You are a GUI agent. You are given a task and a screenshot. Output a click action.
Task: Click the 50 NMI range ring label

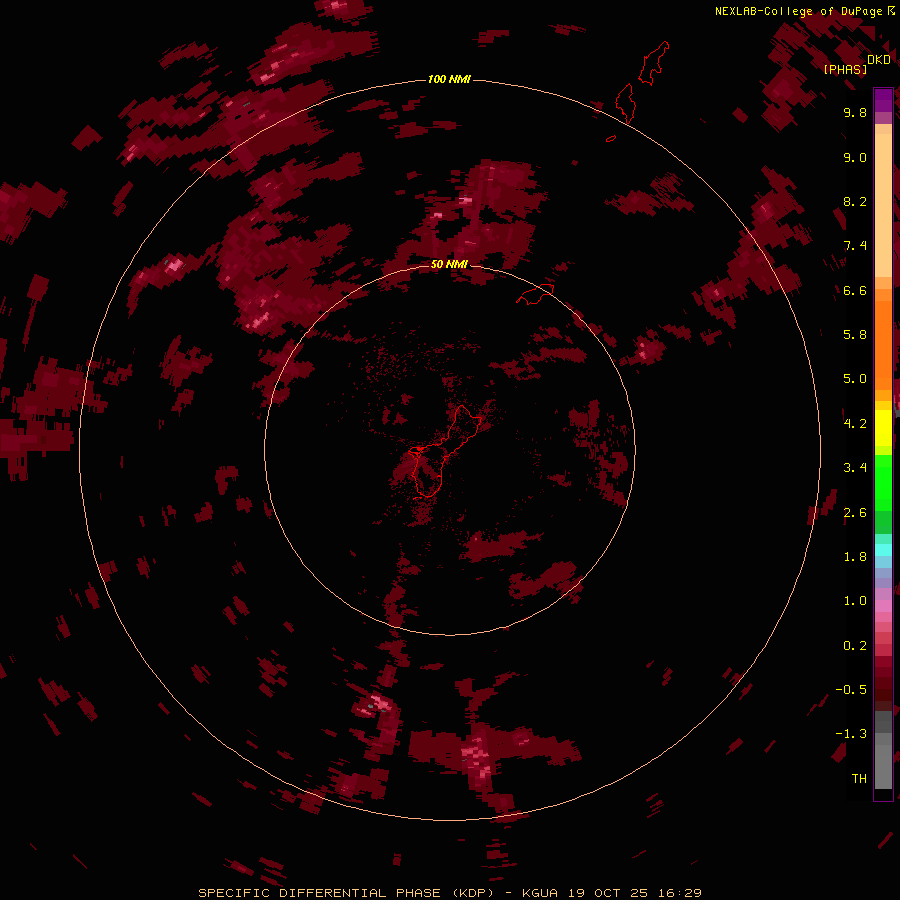tap(449, 264)
